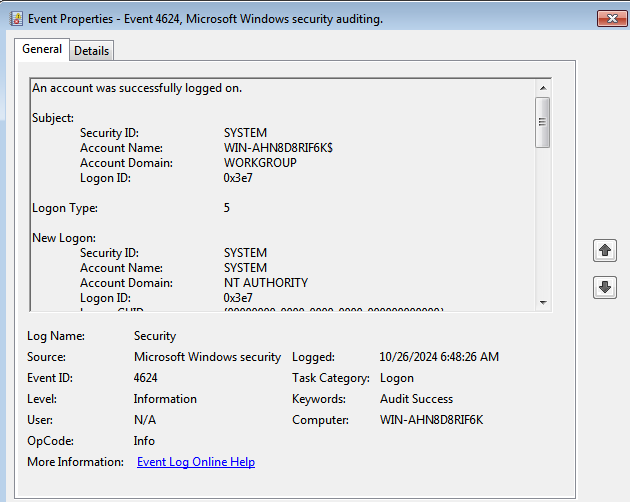The height and width of the screenshot is (502, 630).
Task: Switch to the Details tab
Action: (x=91, y=51)
